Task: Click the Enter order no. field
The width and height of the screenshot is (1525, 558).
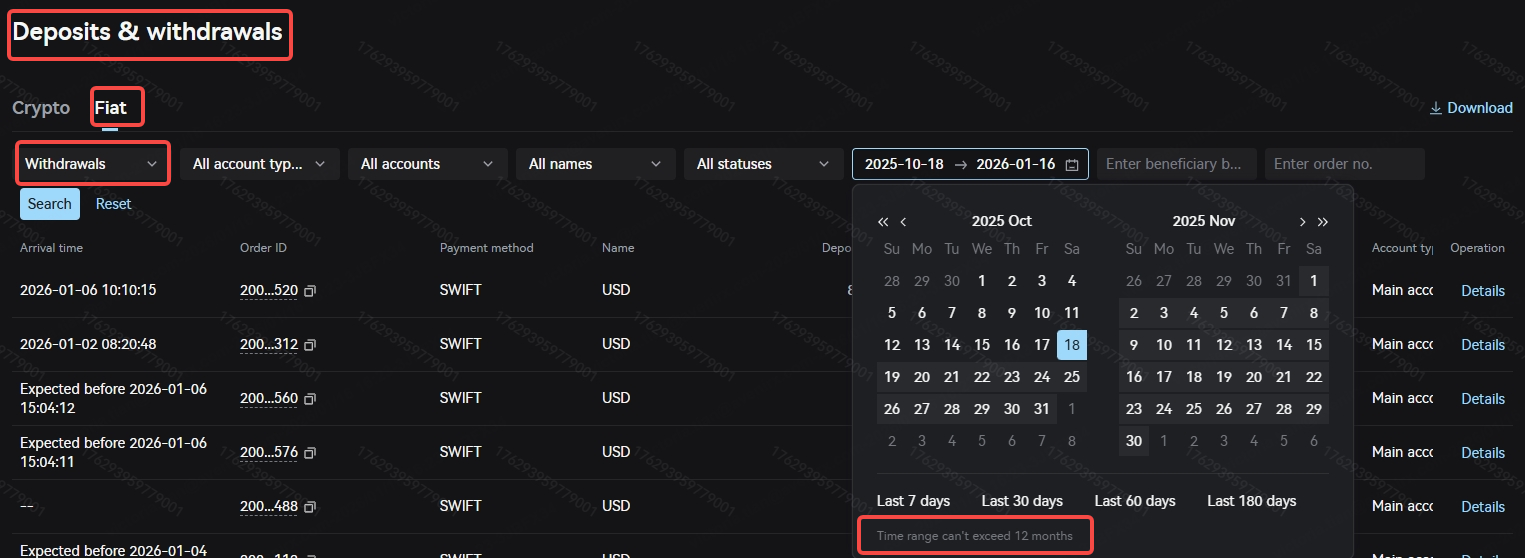Action: [x=1344, y=164]
